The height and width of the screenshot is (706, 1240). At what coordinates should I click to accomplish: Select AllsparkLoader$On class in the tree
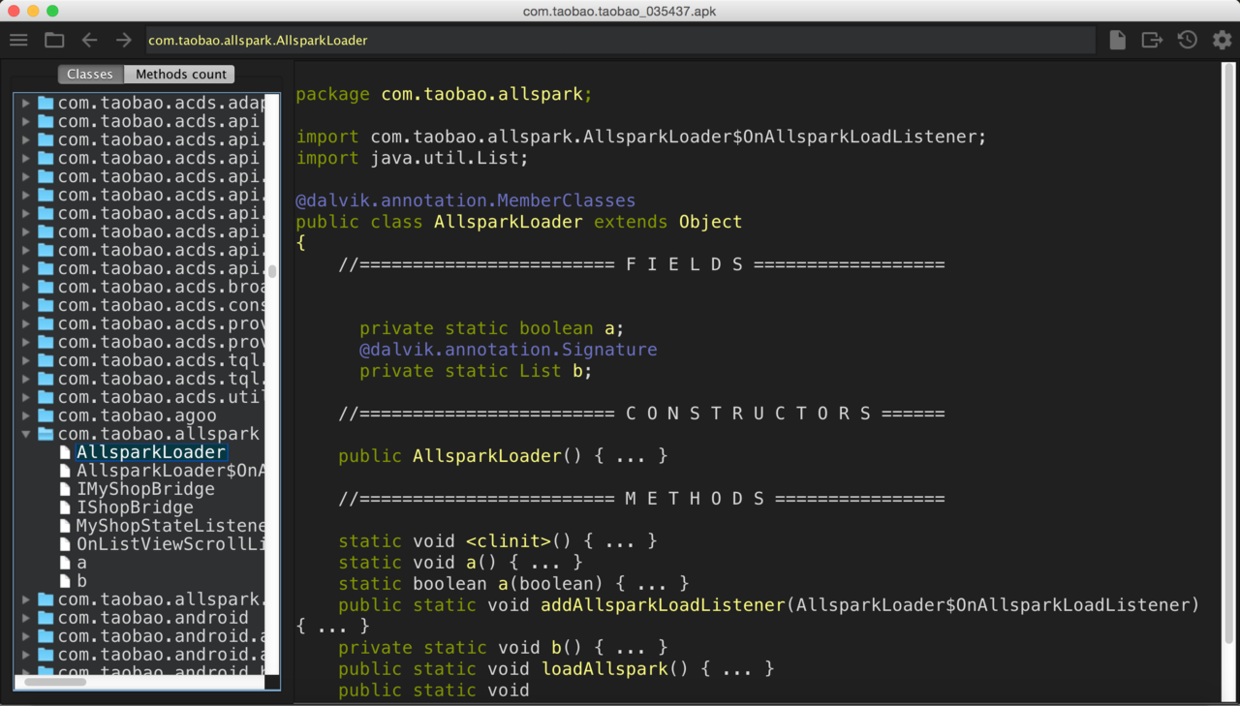click(x=170, y=470)
